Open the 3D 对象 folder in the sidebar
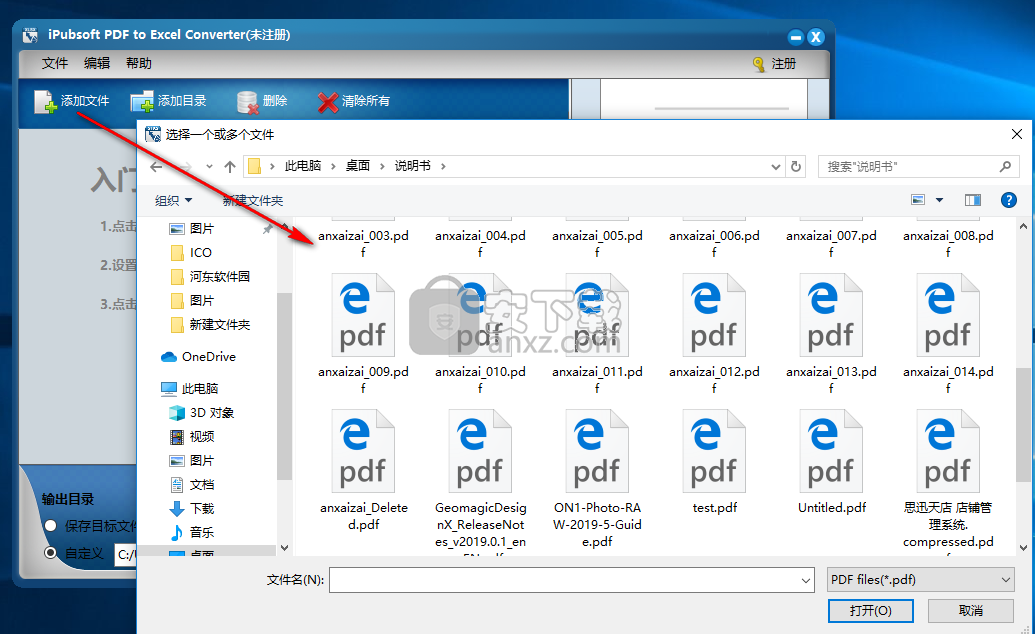Screen dimensions: 1035x634 click(x=202, y=413)
